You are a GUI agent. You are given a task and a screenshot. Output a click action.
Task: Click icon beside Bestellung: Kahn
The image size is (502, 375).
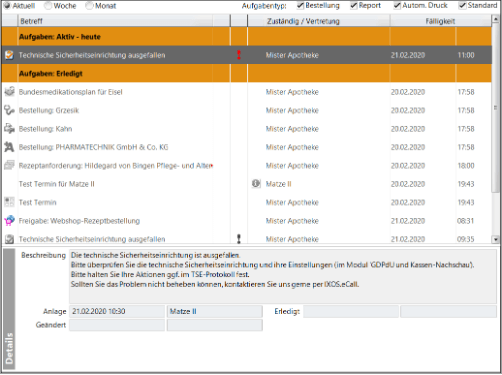pos(9,129)
